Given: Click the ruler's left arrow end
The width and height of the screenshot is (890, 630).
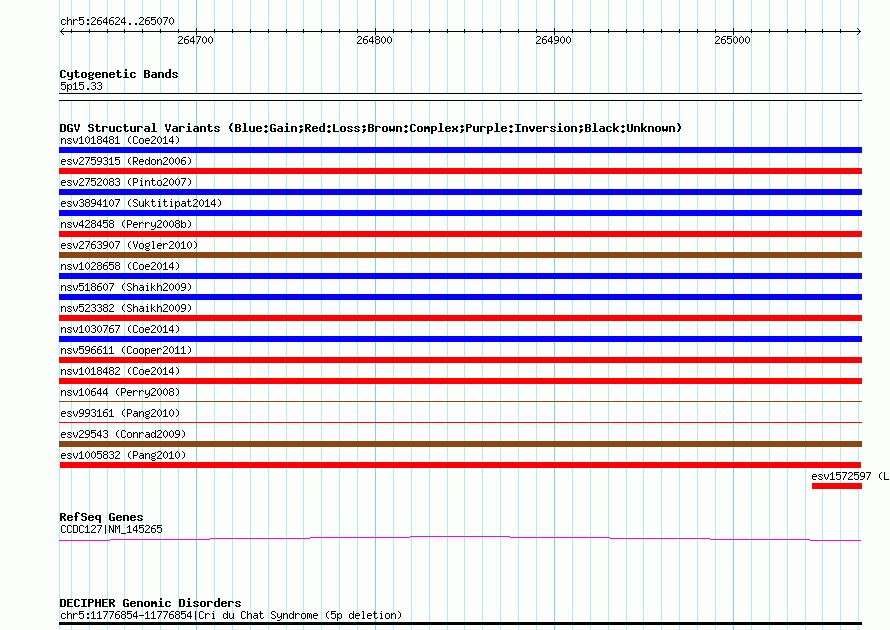Looking at the screenshot, I should coord(62,32).
